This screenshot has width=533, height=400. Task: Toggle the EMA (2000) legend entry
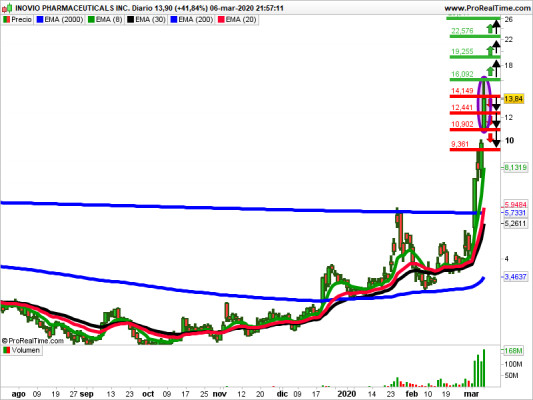[60, 20]
